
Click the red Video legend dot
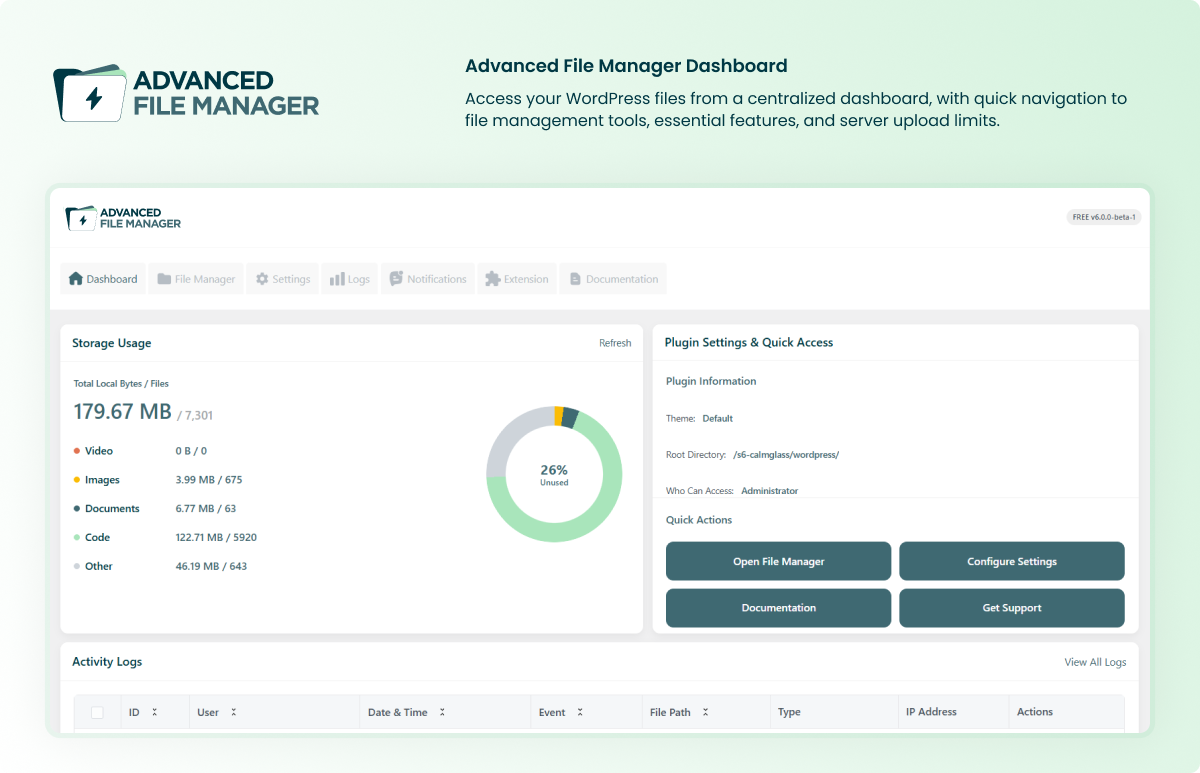pos(77,451)
